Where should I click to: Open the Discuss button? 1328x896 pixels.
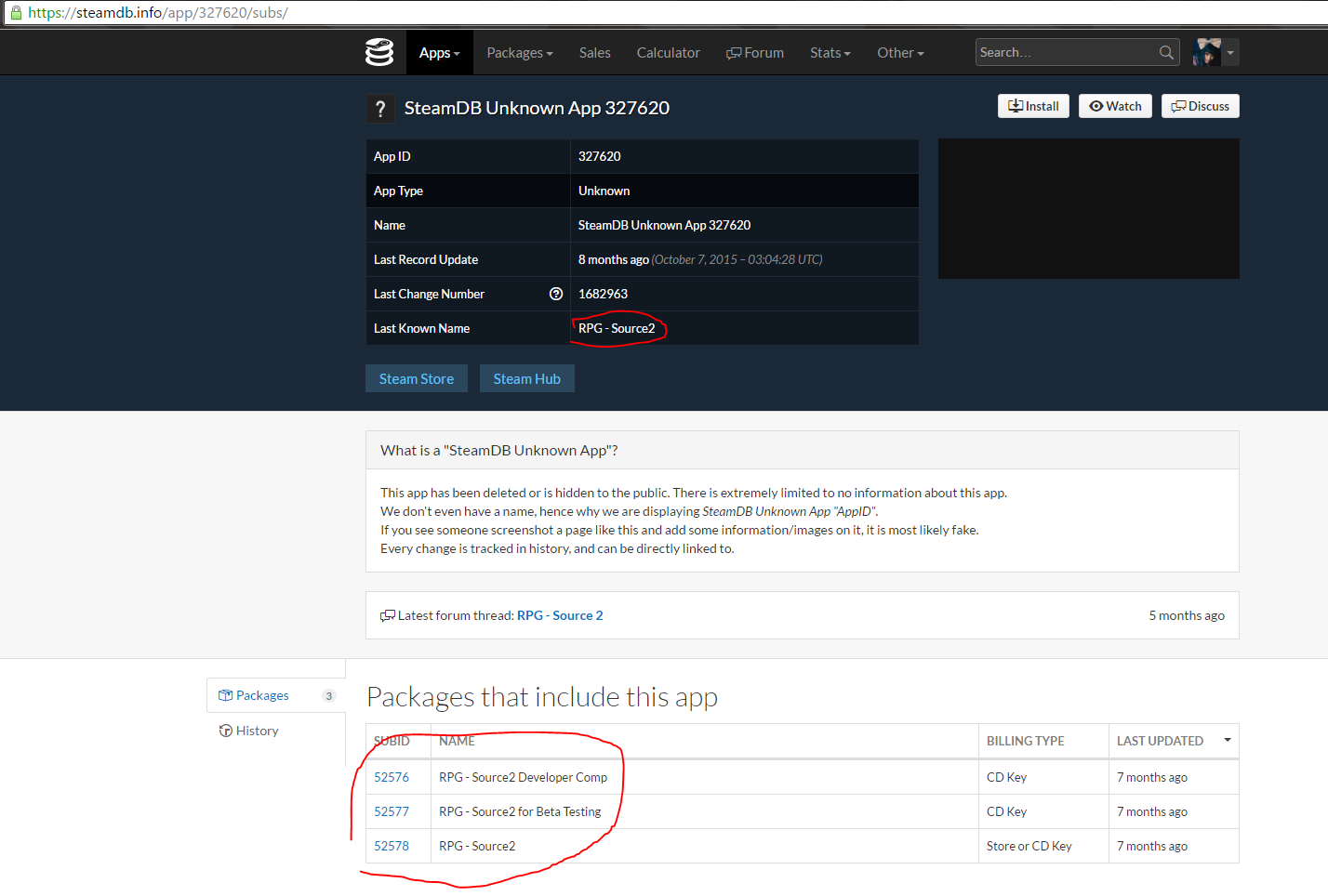(1200, 106)
